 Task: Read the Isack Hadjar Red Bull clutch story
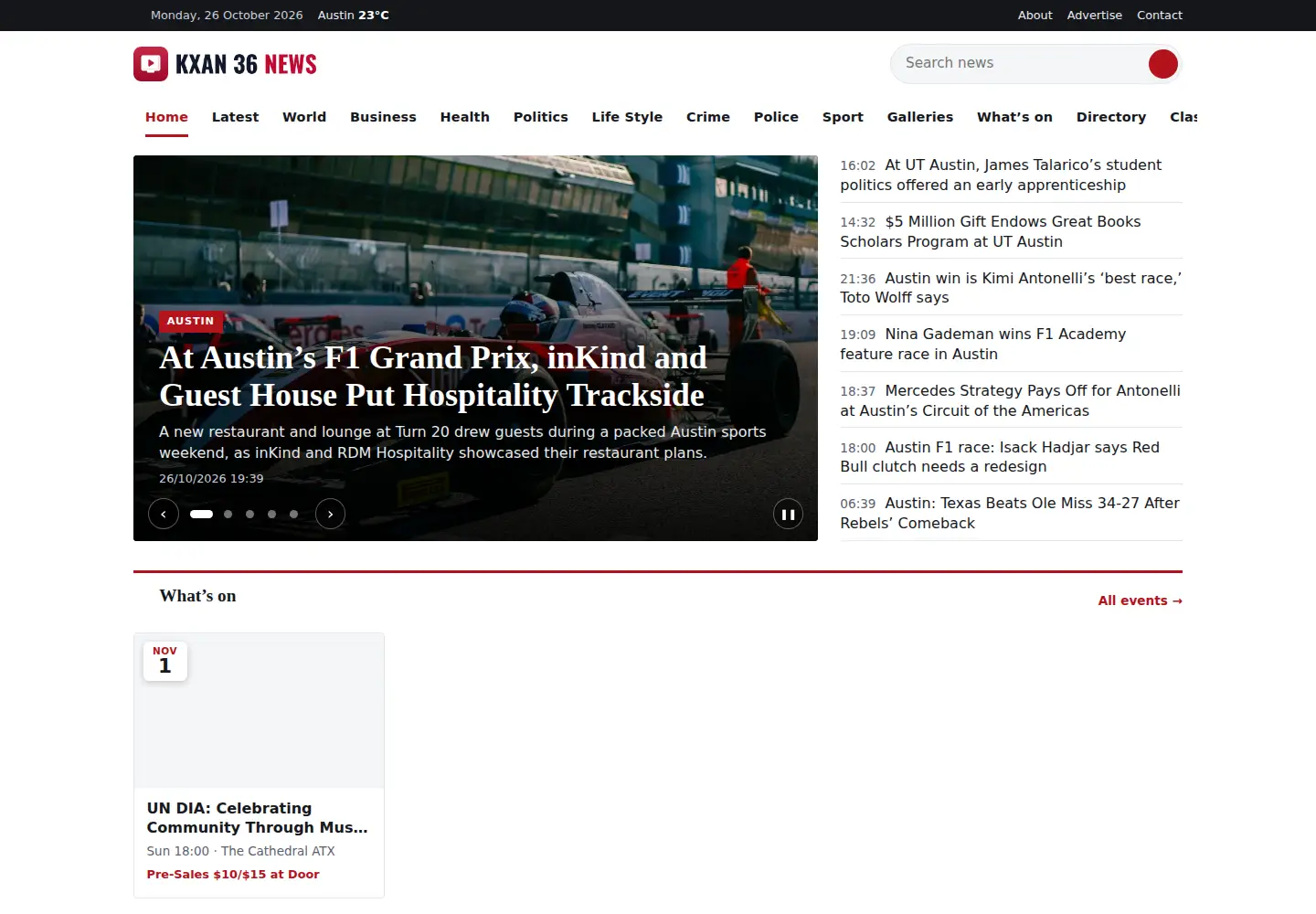[x=1011, y=457]
